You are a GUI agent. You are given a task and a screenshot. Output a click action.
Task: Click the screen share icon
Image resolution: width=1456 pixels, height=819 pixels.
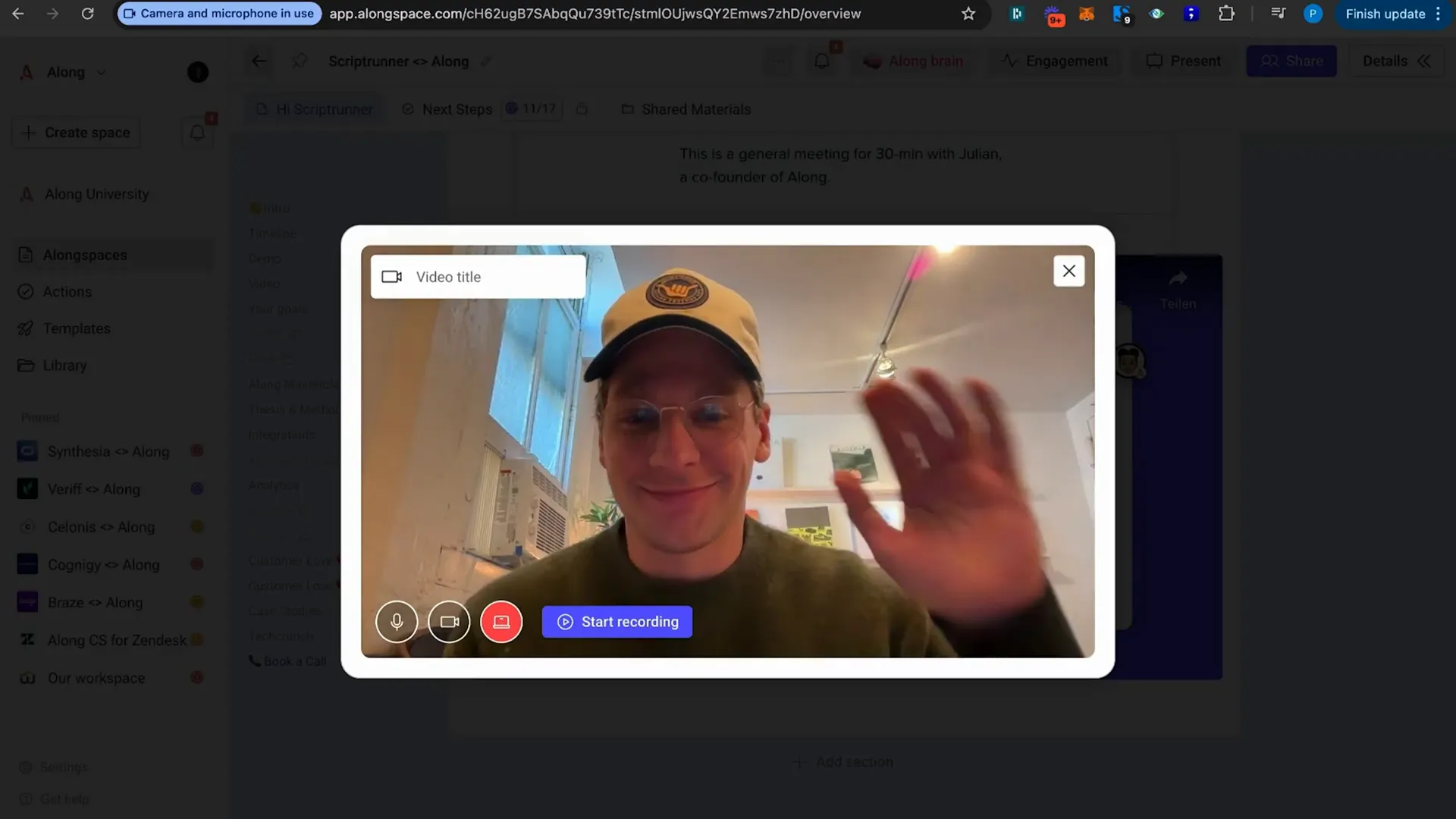pyautogui.click(x=501, y=622)
